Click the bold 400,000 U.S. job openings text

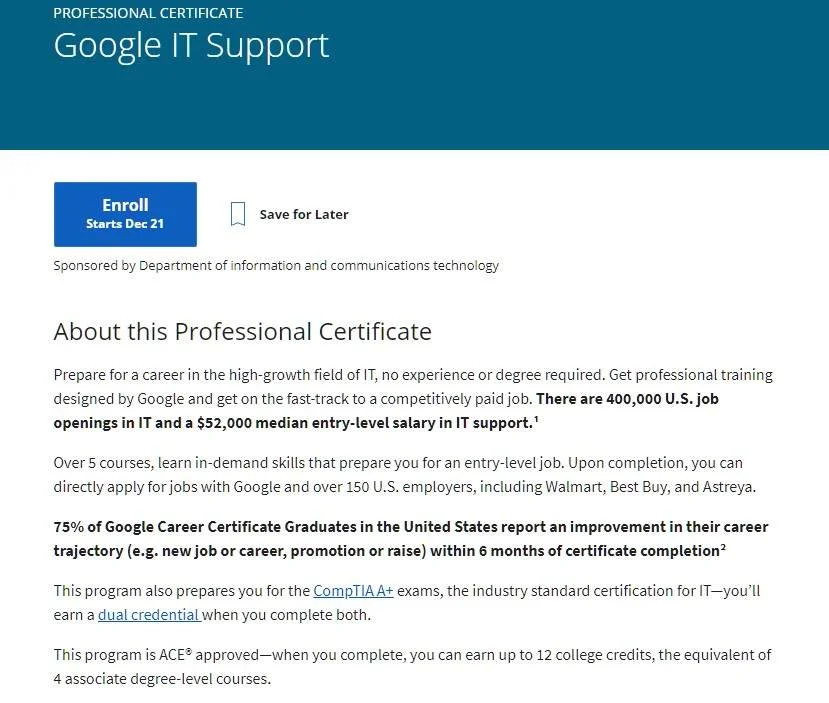pos(386,411)
